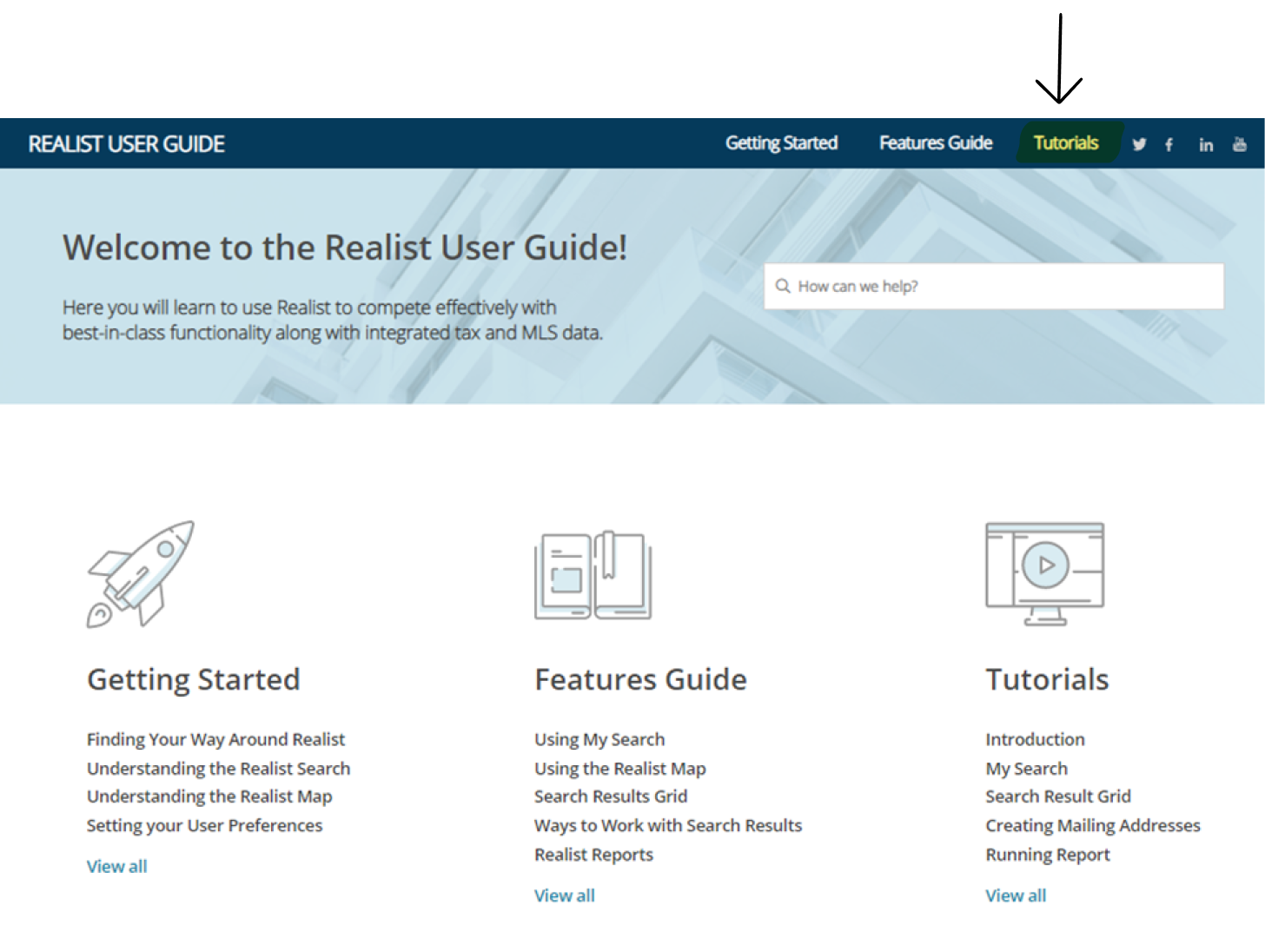Open 'Using the Realist Map' article
1265x952 pixels.
tap(620, 769)
